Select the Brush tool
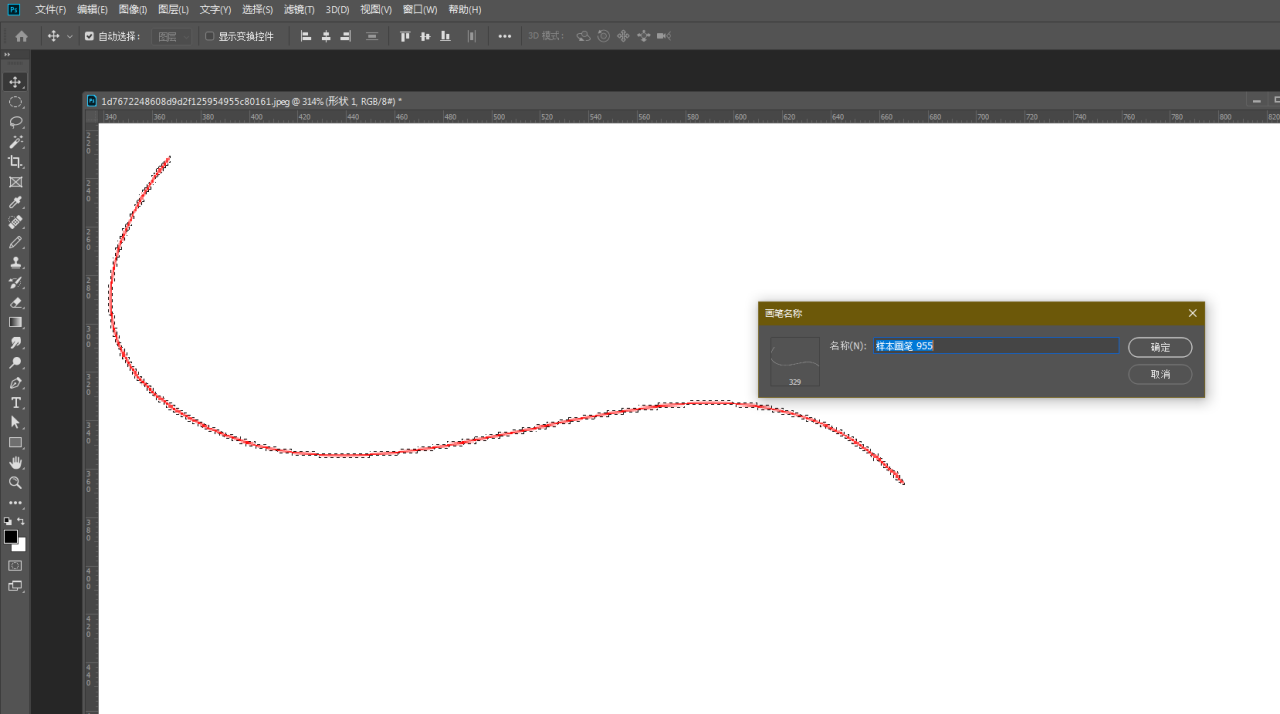 click(15, 242)
